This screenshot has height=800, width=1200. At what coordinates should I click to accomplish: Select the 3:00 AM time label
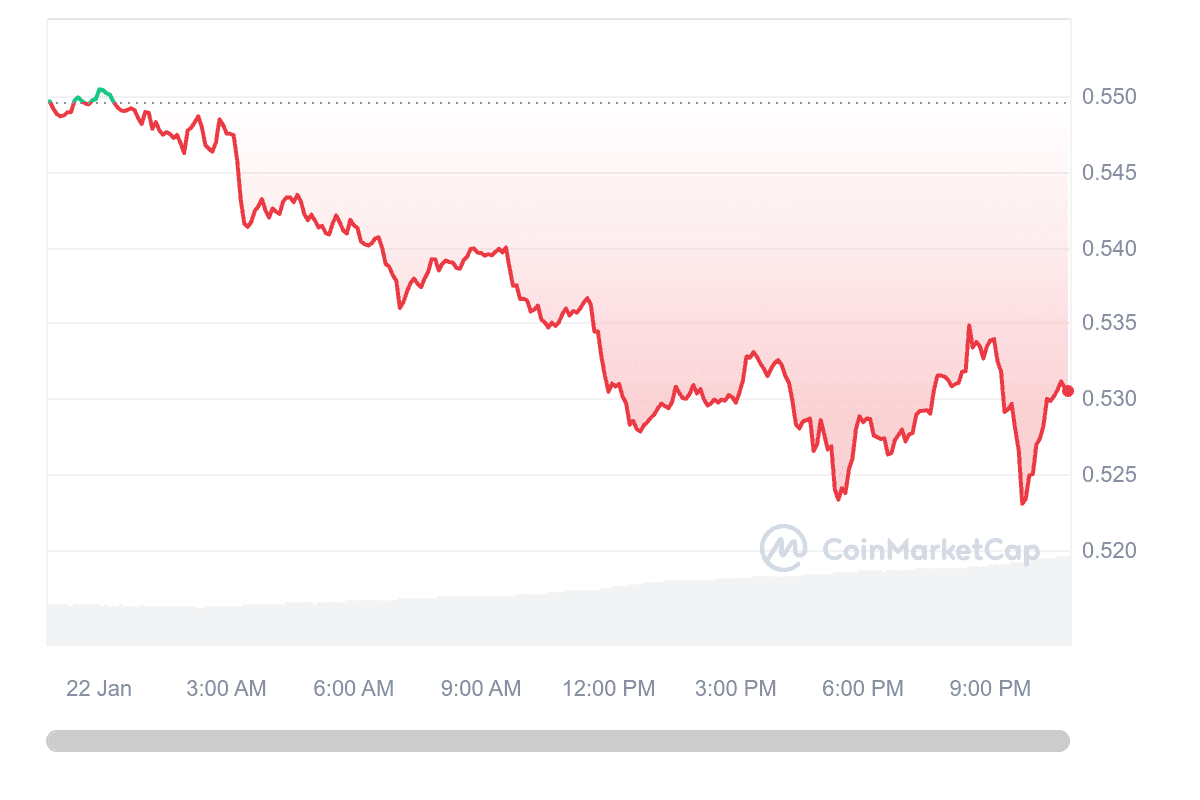(x=226, y=688)
